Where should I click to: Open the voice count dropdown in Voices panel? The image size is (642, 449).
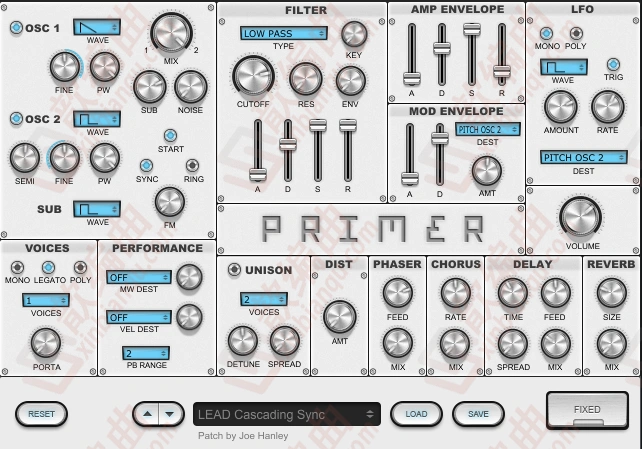46,300
